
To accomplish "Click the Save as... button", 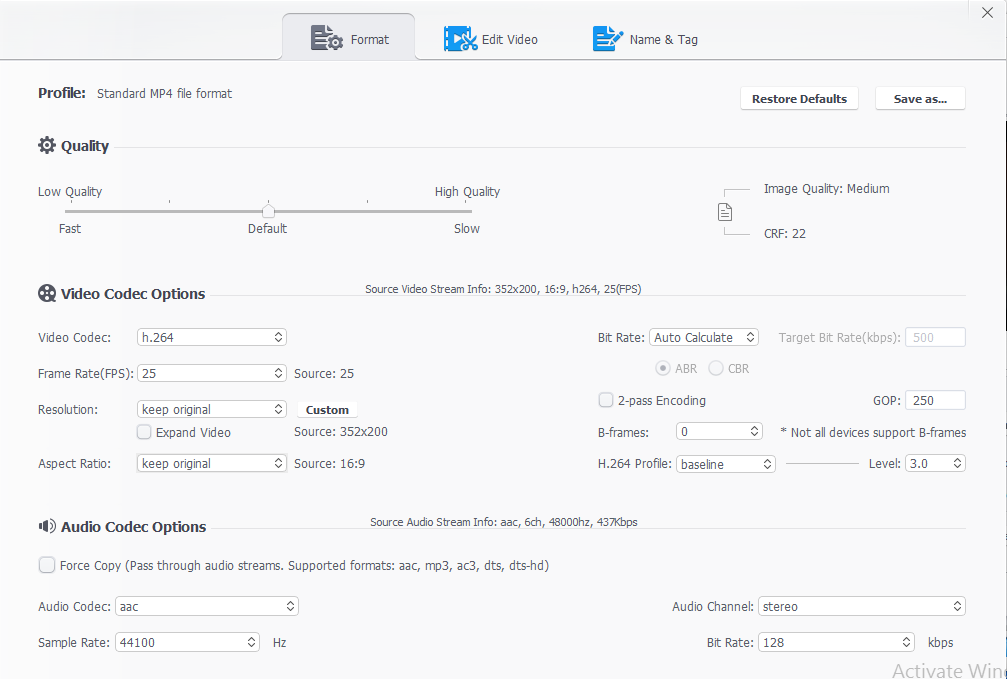I will [920, 99].
